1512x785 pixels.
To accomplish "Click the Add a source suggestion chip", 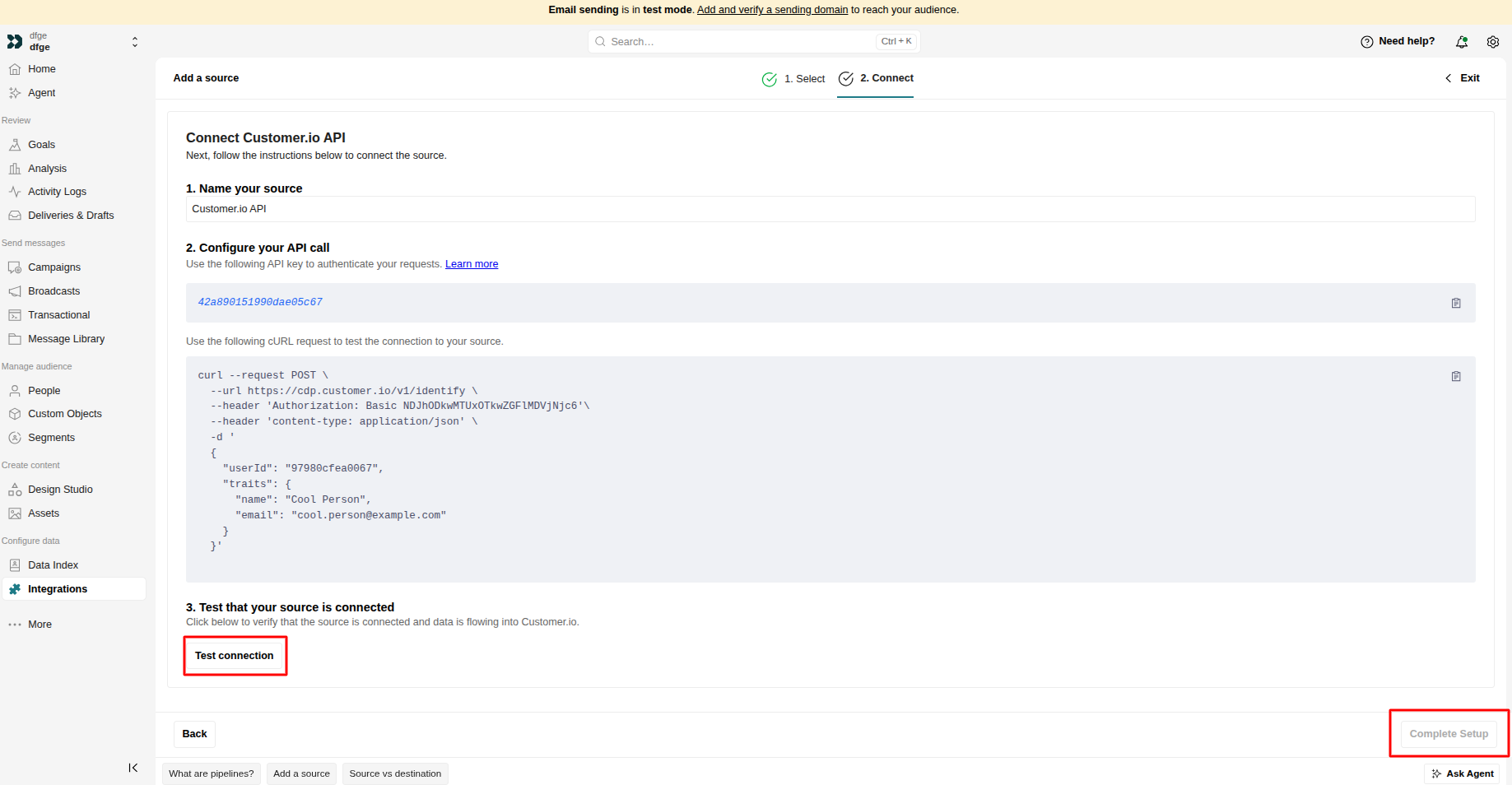I will pyautogui.click(x=301, y=773).
